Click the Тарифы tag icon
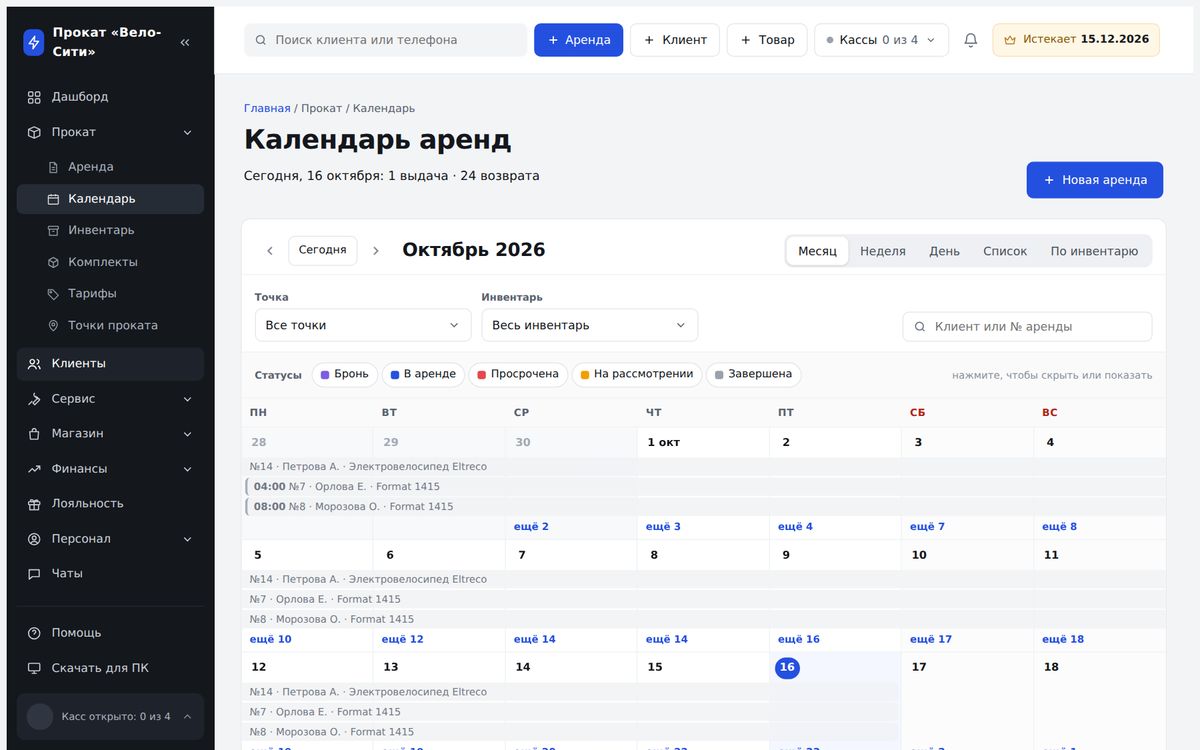This screenshot has width=1200, height=750. [54, 294]
